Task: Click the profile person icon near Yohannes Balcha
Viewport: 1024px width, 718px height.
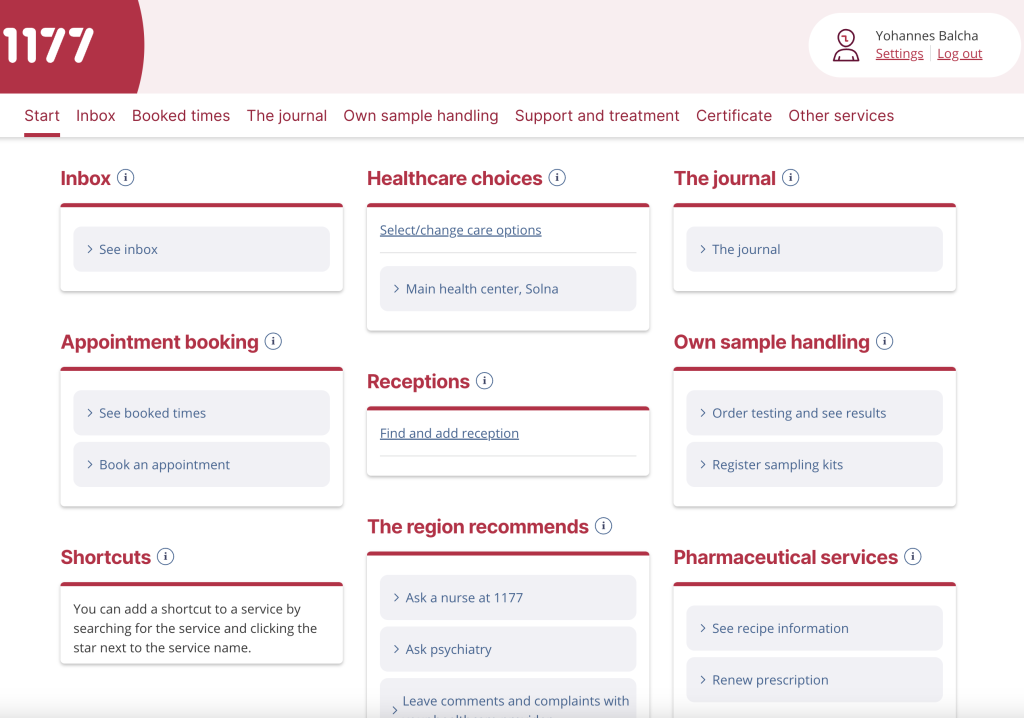Action: [x=846, y=44]
